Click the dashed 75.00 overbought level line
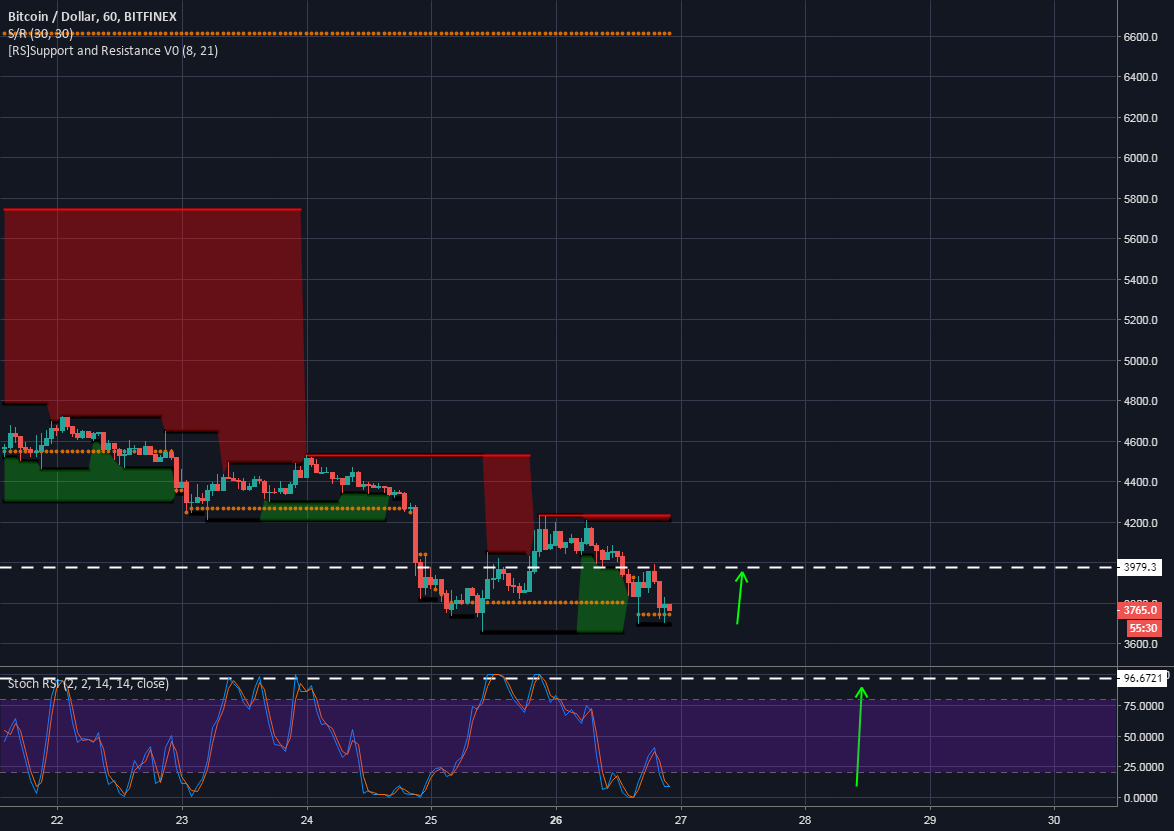Screen dimensions: 1174x831 pyautogui.click(x=950, y=700)
